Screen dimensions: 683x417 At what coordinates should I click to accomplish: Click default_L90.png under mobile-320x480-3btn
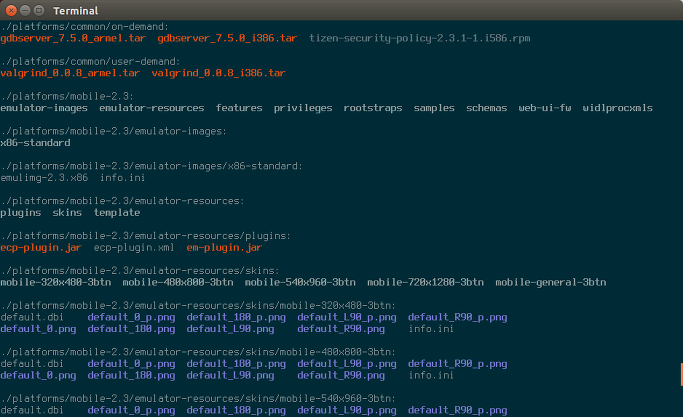(x=230, y=329)
